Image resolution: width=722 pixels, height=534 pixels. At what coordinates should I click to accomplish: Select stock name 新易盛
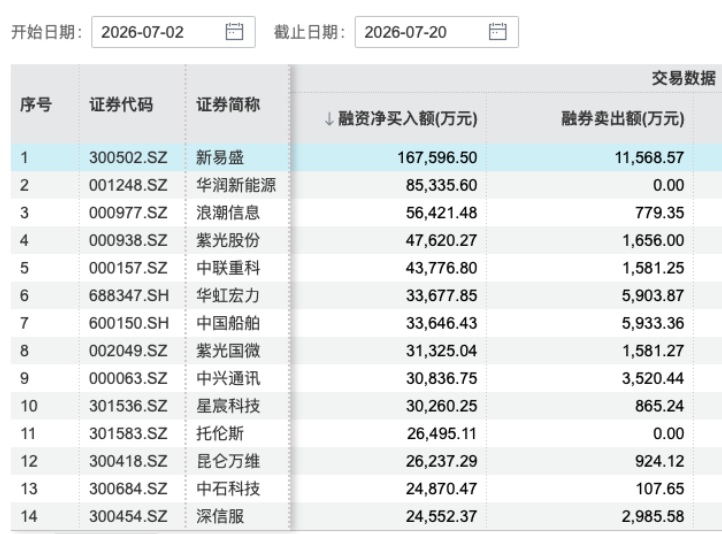(x=220, y=157)
